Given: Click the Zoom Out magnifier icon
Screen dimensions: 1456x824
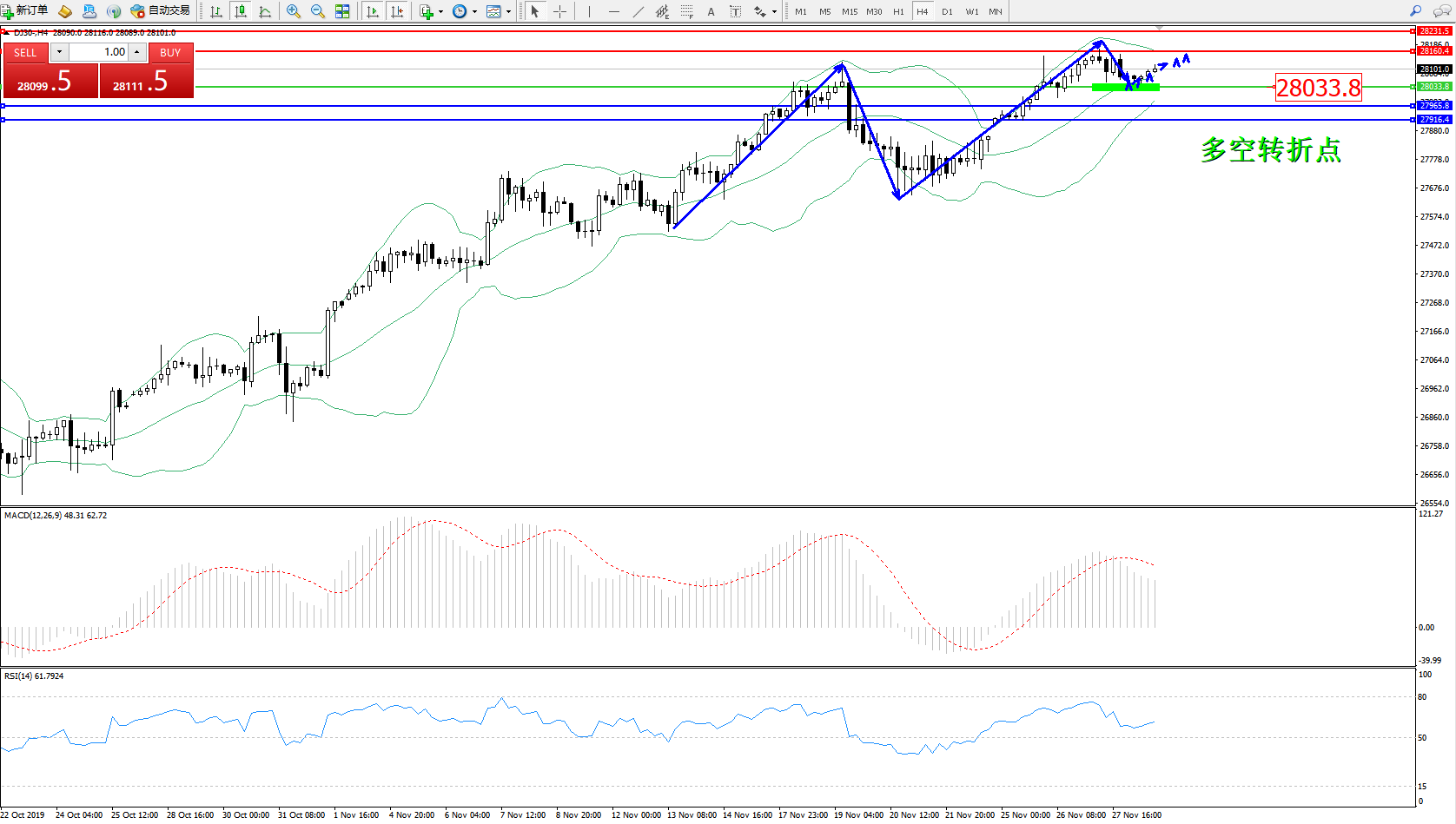Looking at the screenshot, I should [x=318, y=11].
